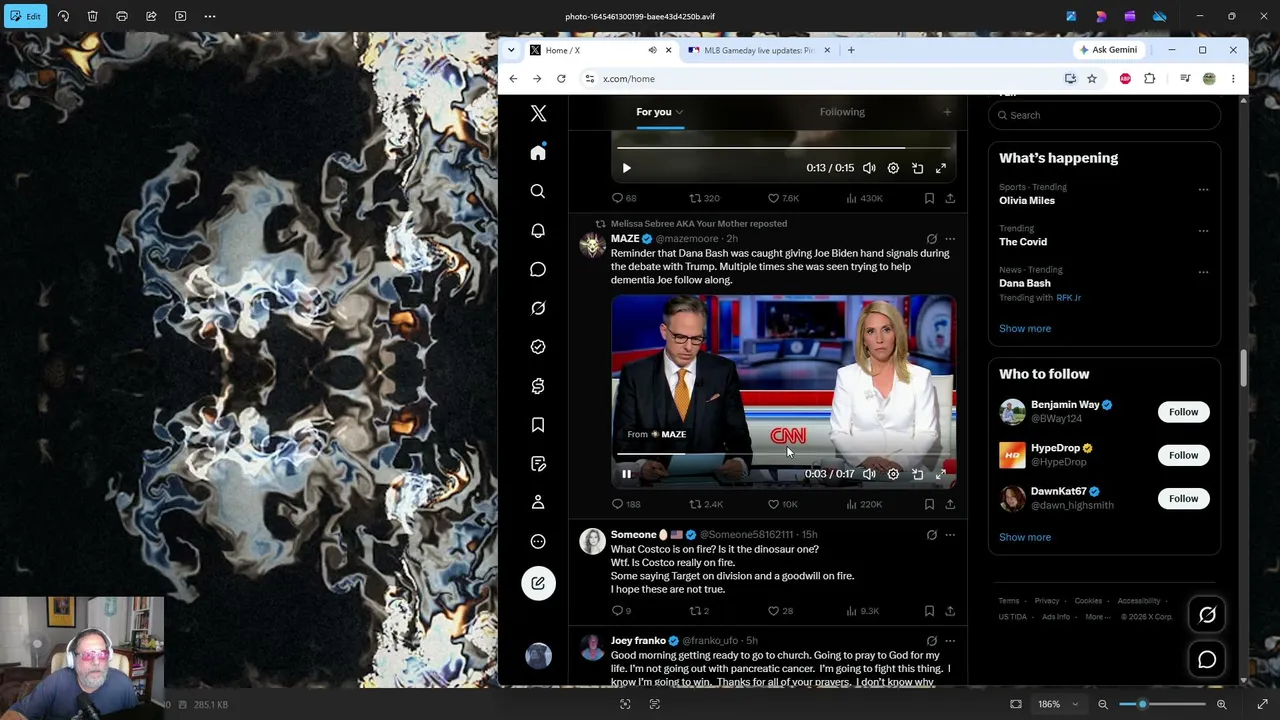Toggle full screen in Photos bottom bar

click(1262, 704)
